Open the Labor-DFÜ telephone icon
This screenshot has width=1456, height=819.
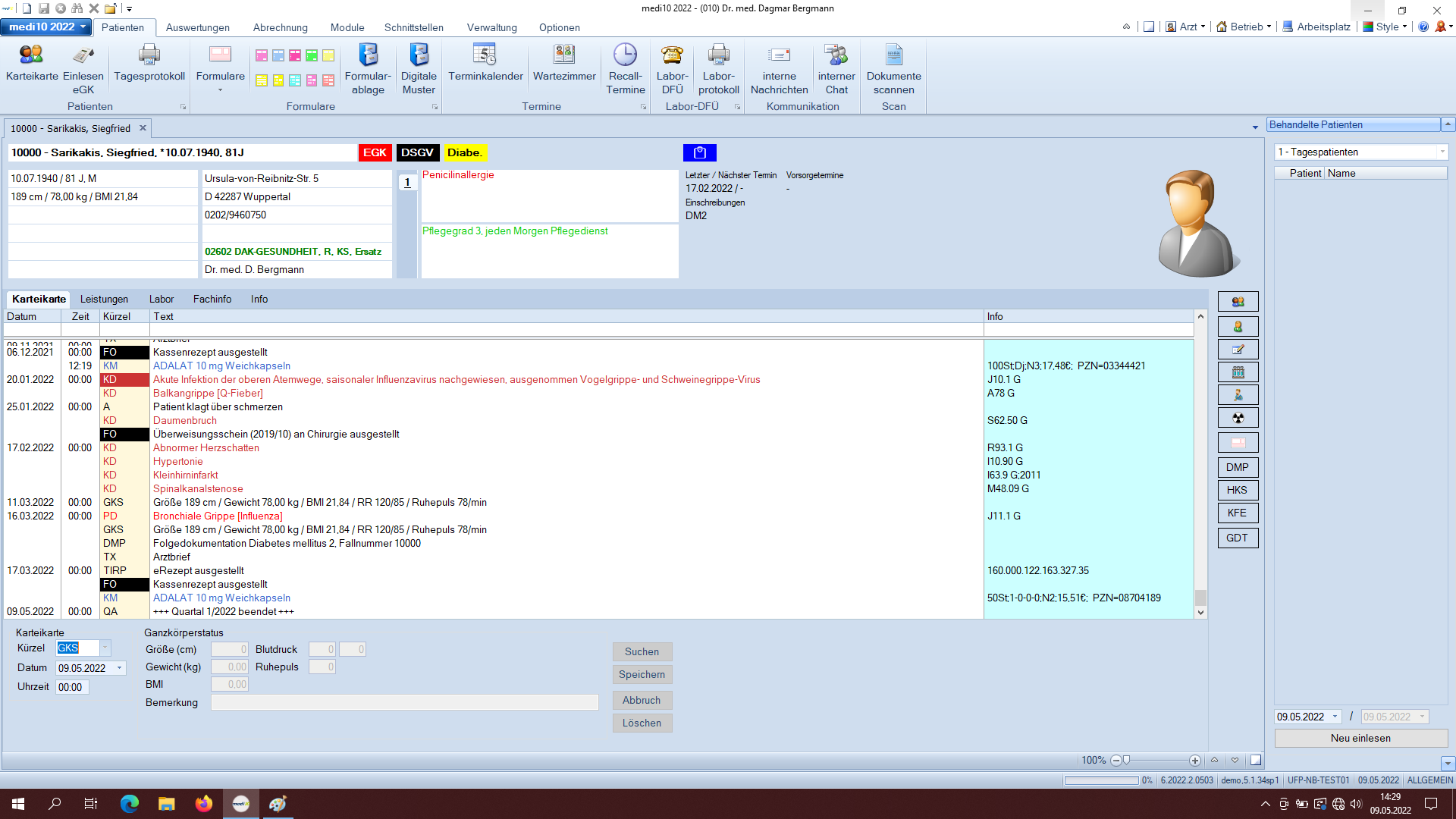pyautogui.click(x=672, y=55)
